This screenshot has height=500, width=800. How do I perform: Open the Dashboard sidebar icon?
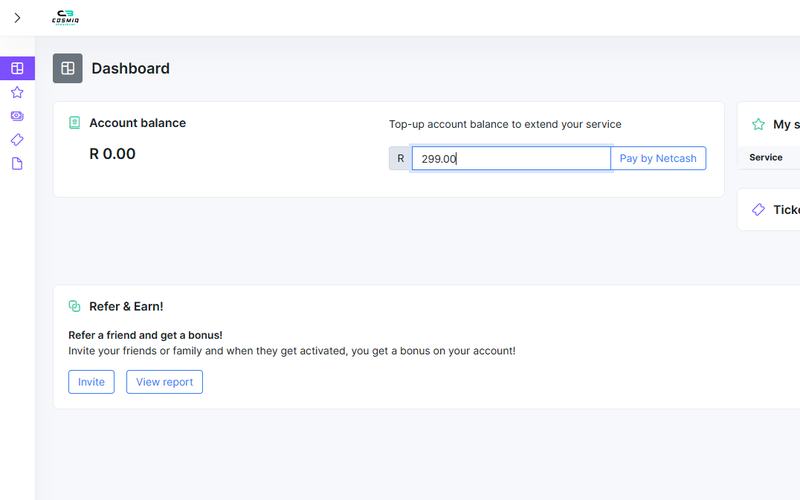(x=17, y=68)
